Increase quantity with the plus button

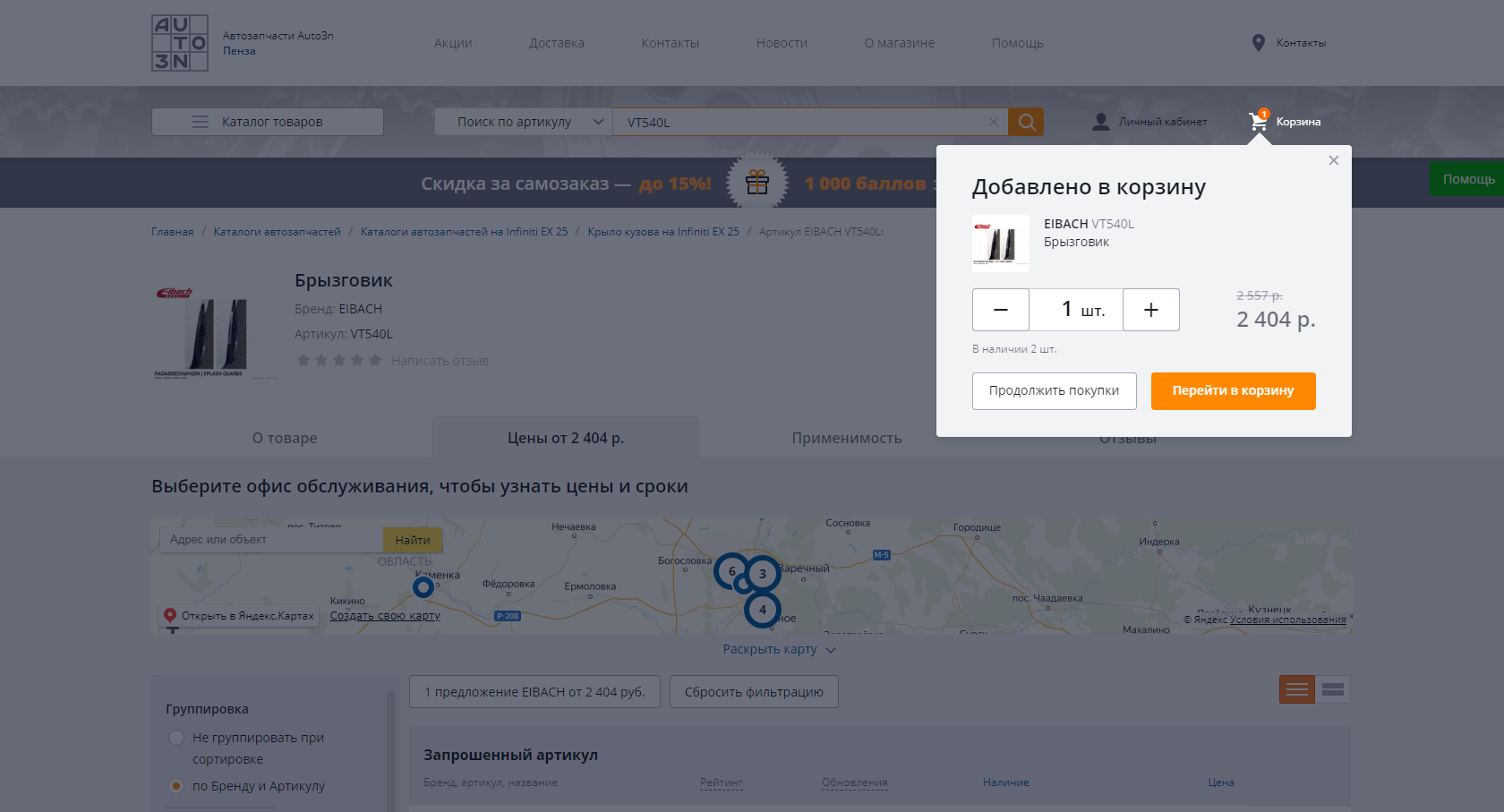[1151, 310]
